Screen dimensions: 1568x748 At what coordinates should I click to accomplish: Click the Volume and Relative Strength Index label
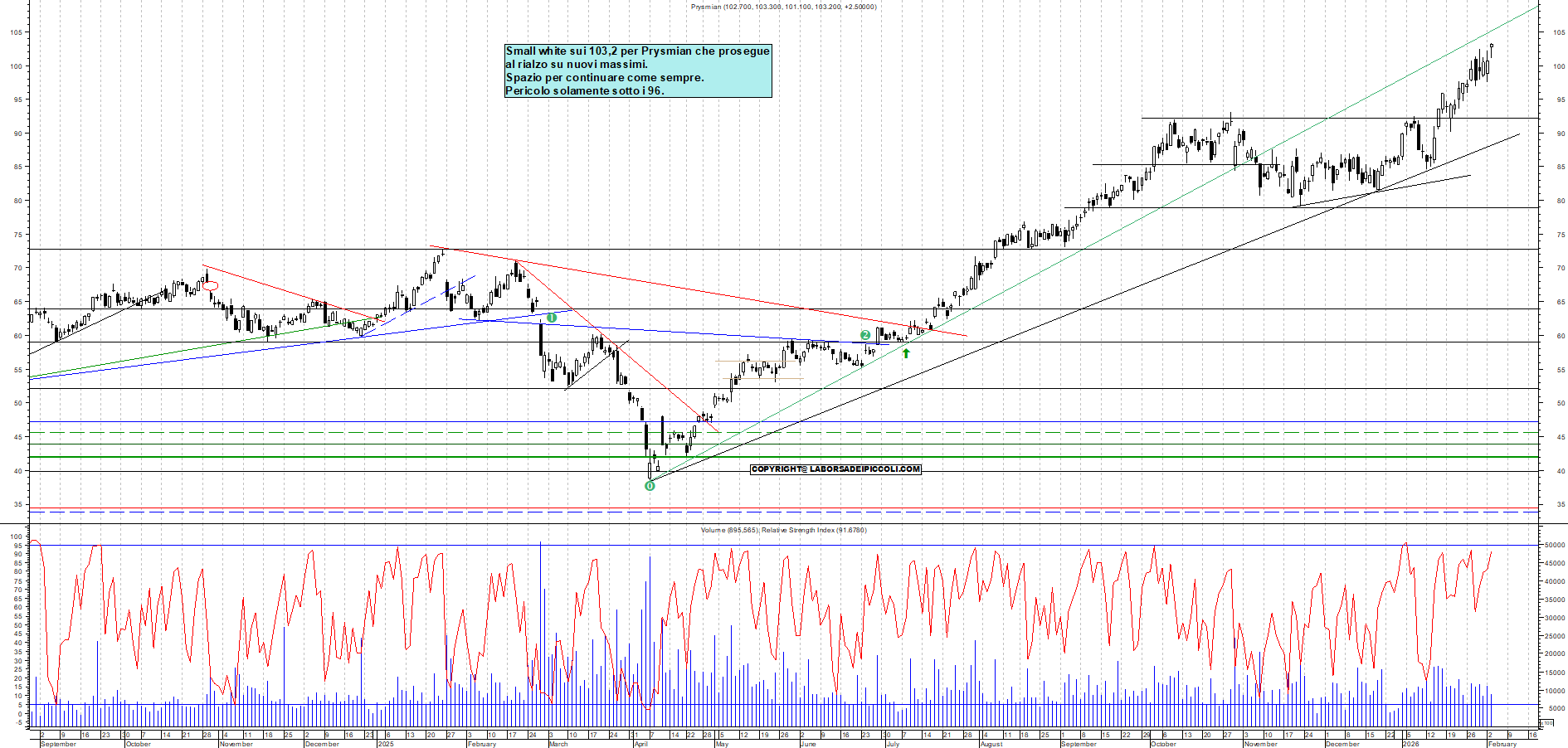pos(783,530)
